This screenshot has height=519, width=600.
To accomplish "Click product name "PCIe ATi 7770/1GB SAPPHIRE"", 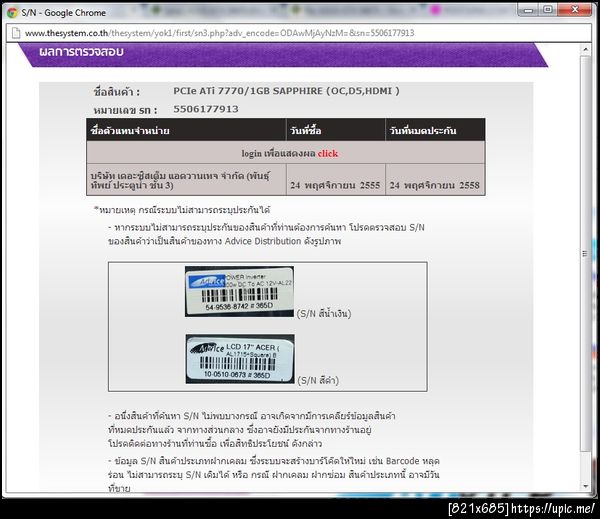I will (286, 91).
